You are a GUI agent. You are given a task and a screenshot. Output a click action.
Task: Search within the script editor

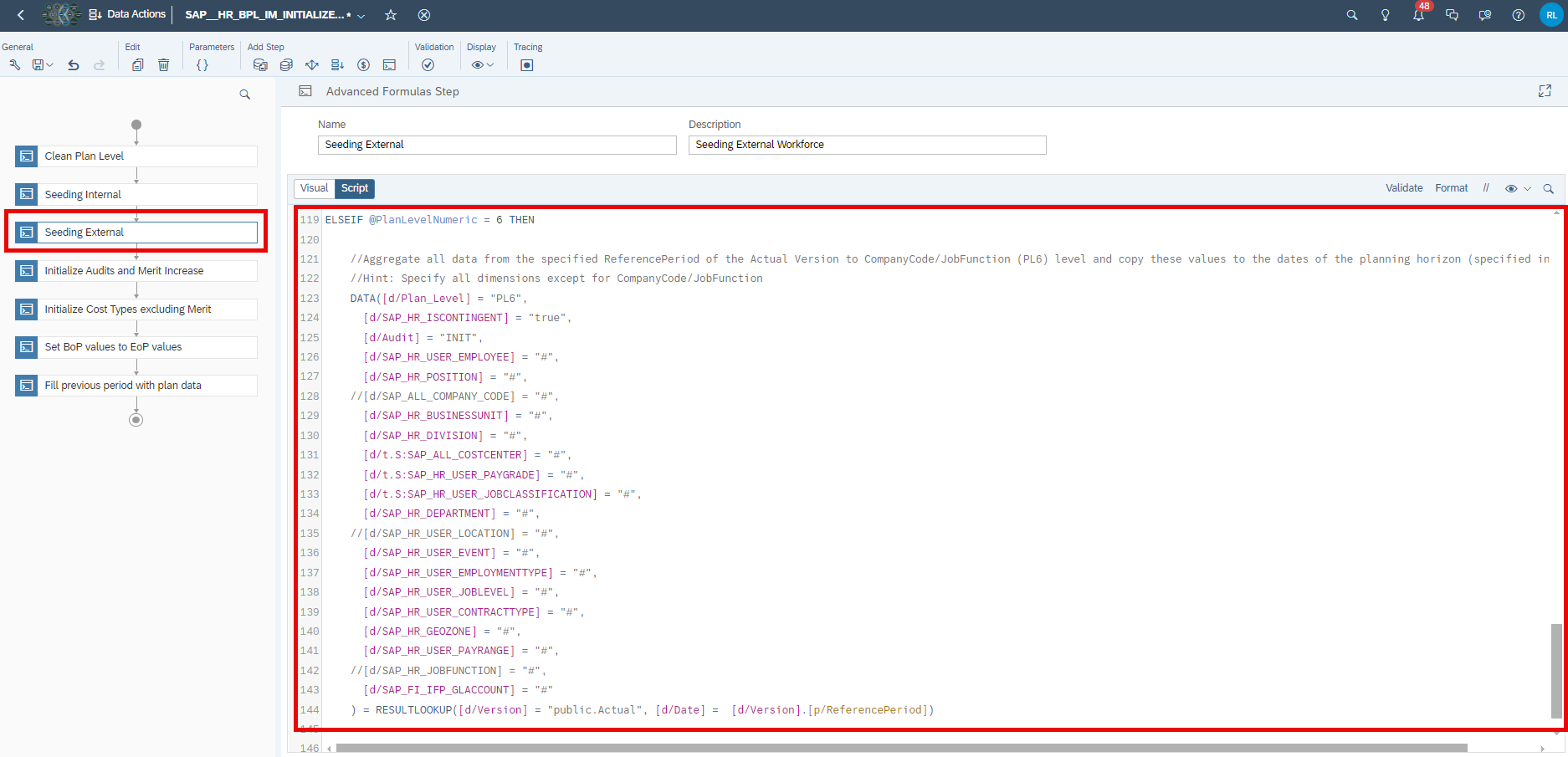(1548, 189)
